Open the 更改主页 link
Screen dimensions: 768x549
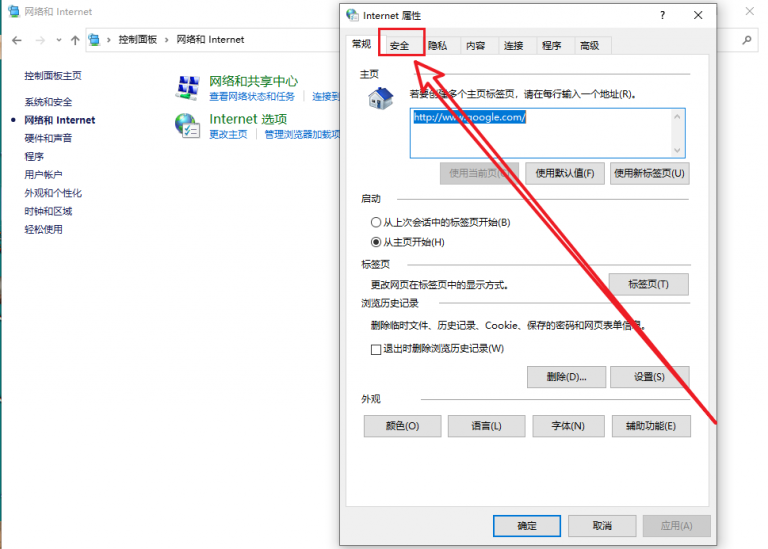pyautogui.click(x=228, y=134)
